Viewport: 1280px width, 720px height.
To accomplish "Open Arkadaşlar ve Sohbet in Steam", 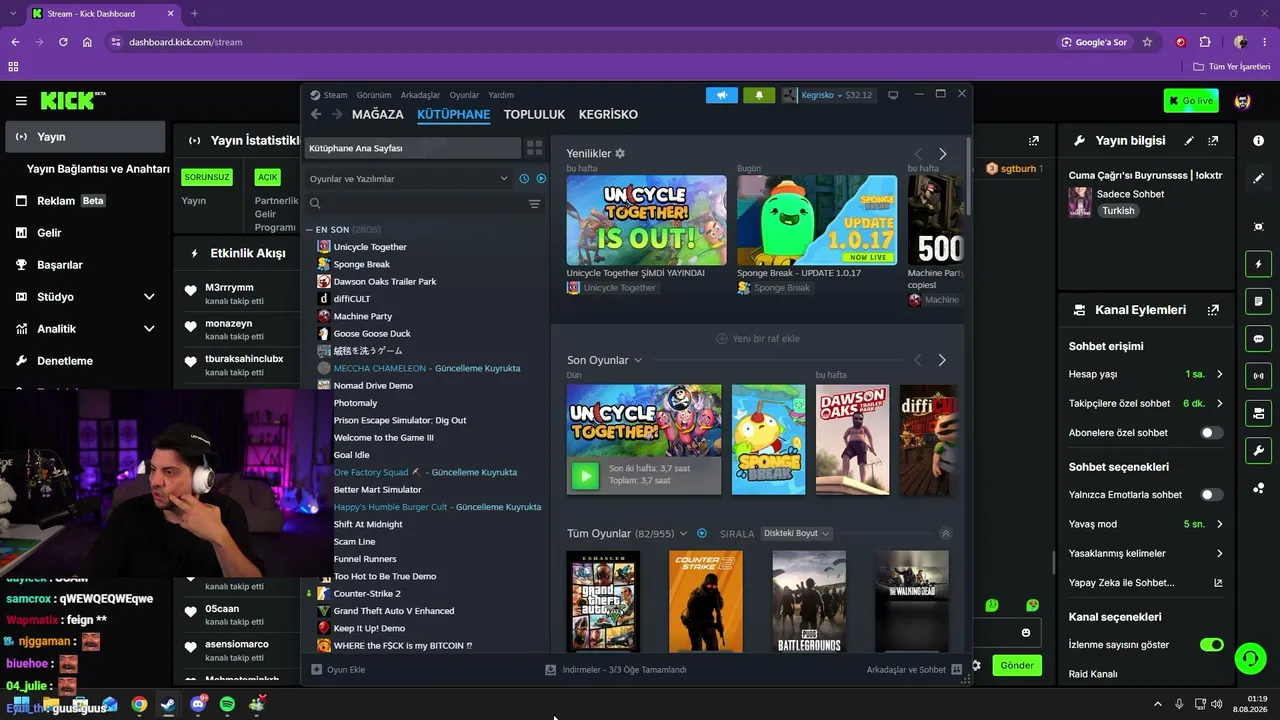I will 914,670.
